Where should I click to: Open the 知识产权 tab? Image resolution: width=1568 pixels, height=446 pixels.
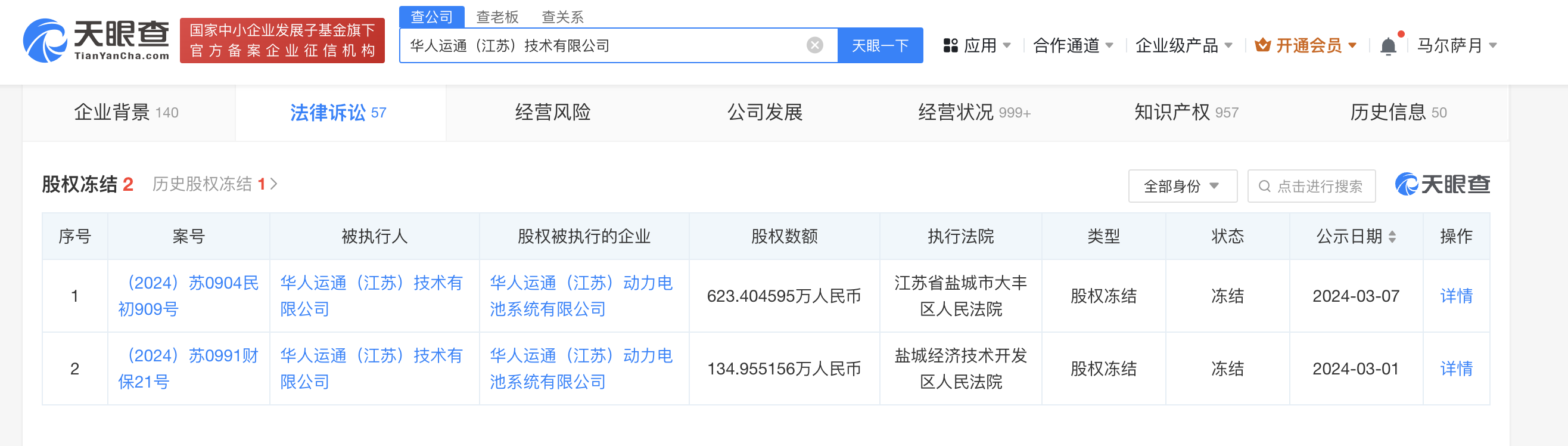[x=1185, y=113]
